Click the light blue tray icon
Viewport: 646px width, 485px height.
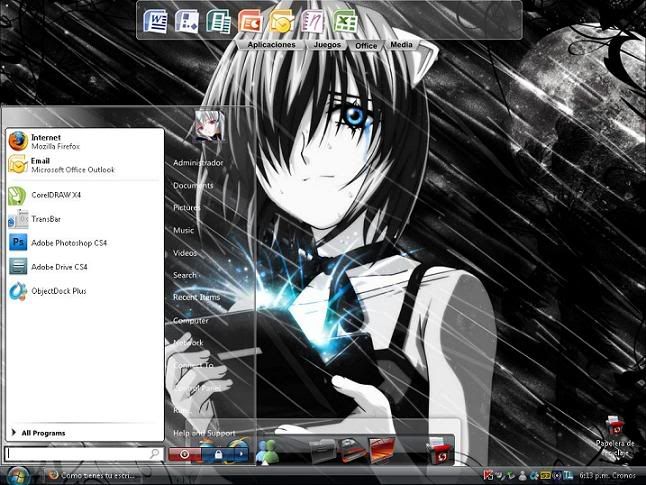pyautogui.click(x=569, y=475)
